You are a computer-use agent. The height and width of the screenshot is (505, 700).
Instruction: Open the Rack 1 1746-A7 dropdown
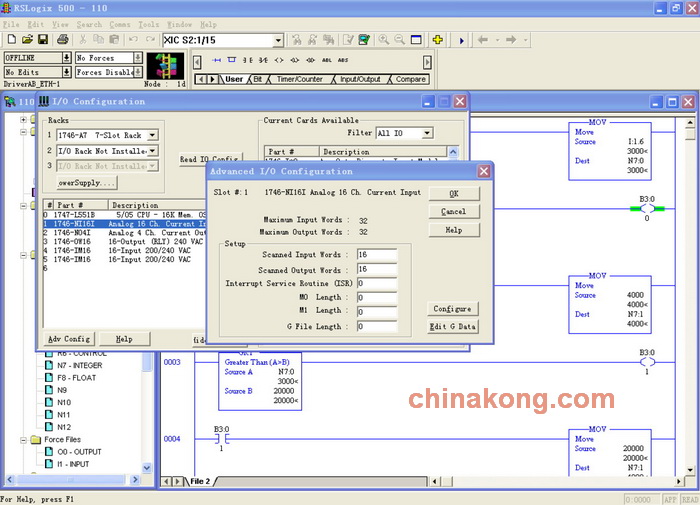pyautogui.click(x=152, y=135)
